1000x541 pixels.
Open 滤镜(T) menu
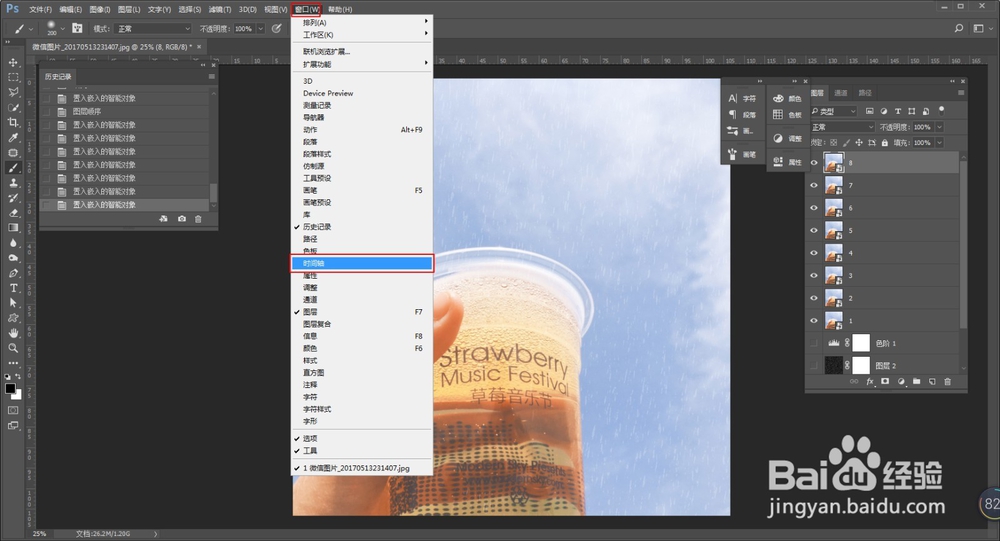pyautogui.click(x=220, y=10)
